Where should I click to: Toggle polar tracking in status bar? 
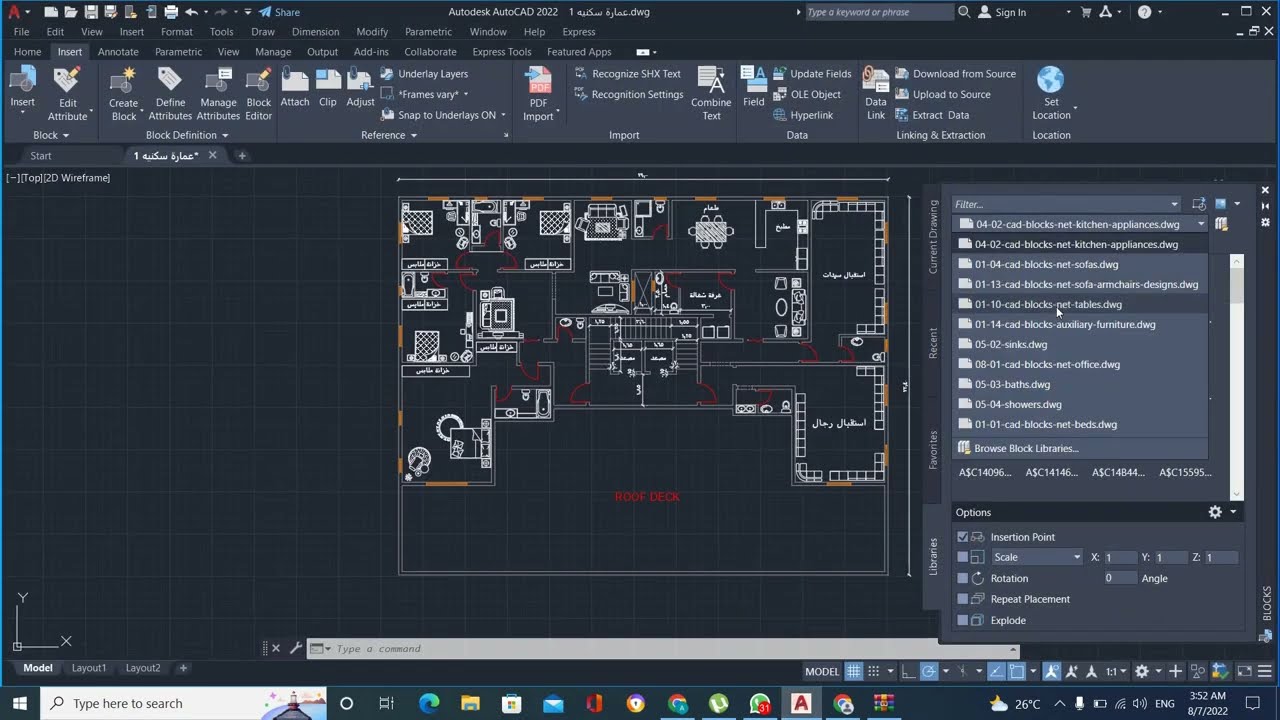(x=929, y=671)
